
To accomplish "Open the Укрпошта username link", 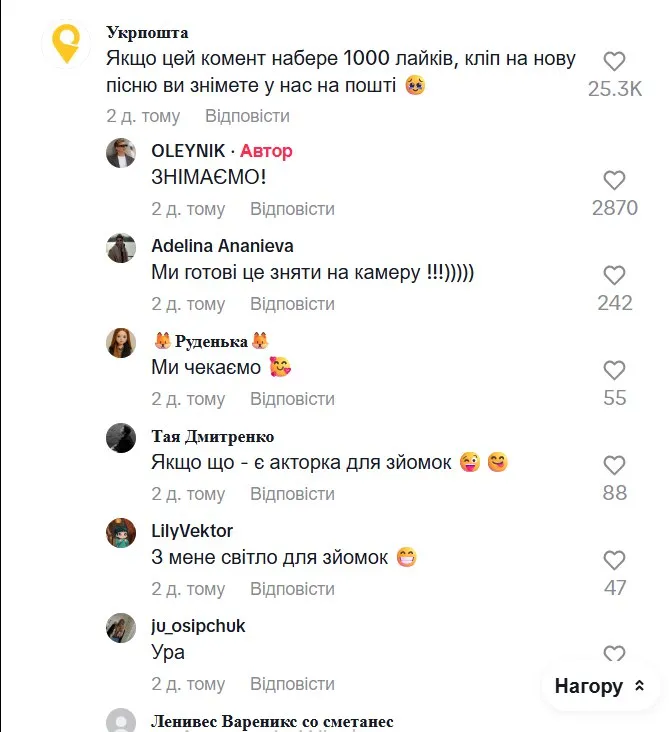I will coord(147,32).
